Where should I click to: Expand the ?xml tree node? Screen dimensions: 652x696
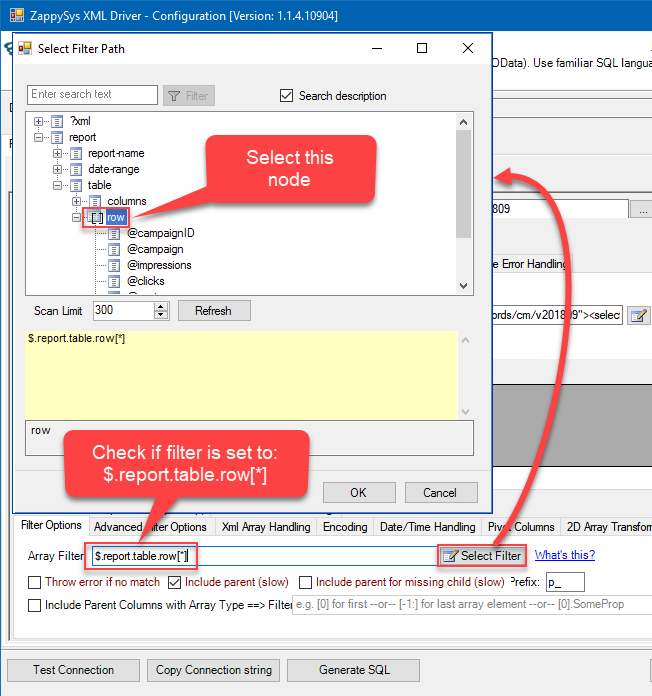tap(39, 121)
